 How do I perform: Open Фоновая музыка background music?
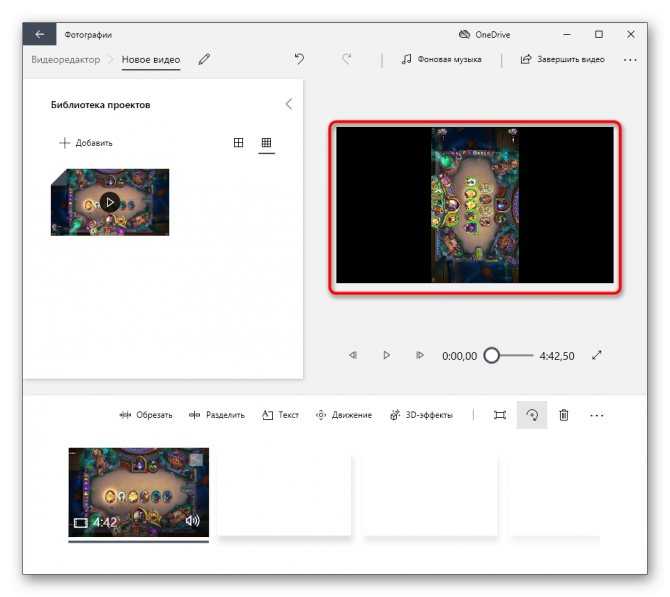pyautogui.click(x=441, y=59)
